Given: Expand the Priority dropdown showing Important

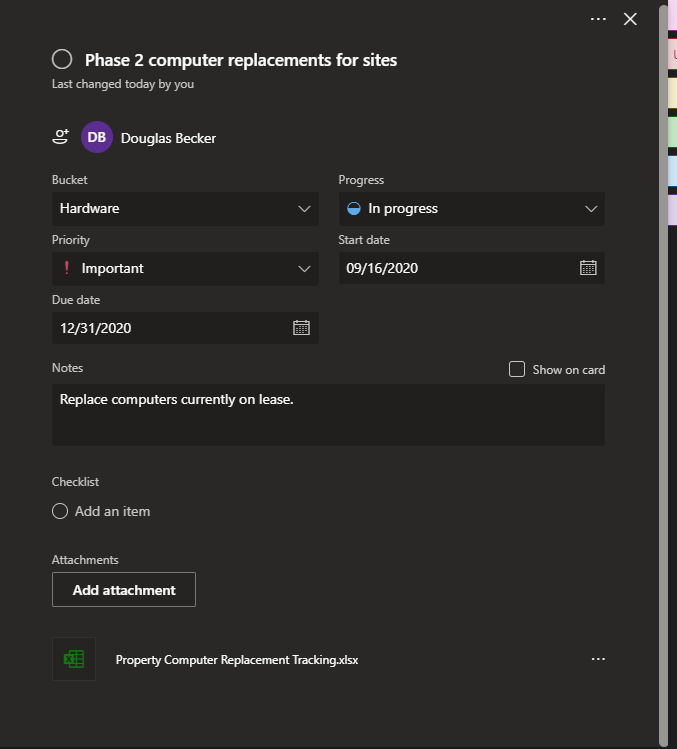Looking at the screenshot, I should tap(185, 268).
